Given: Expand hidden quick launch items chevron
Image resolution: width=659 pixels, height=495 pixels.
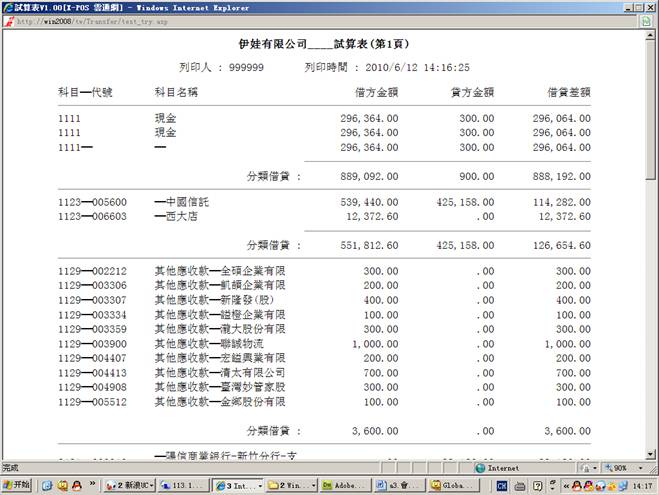Looking at the screenshot, I should point(91,485).
